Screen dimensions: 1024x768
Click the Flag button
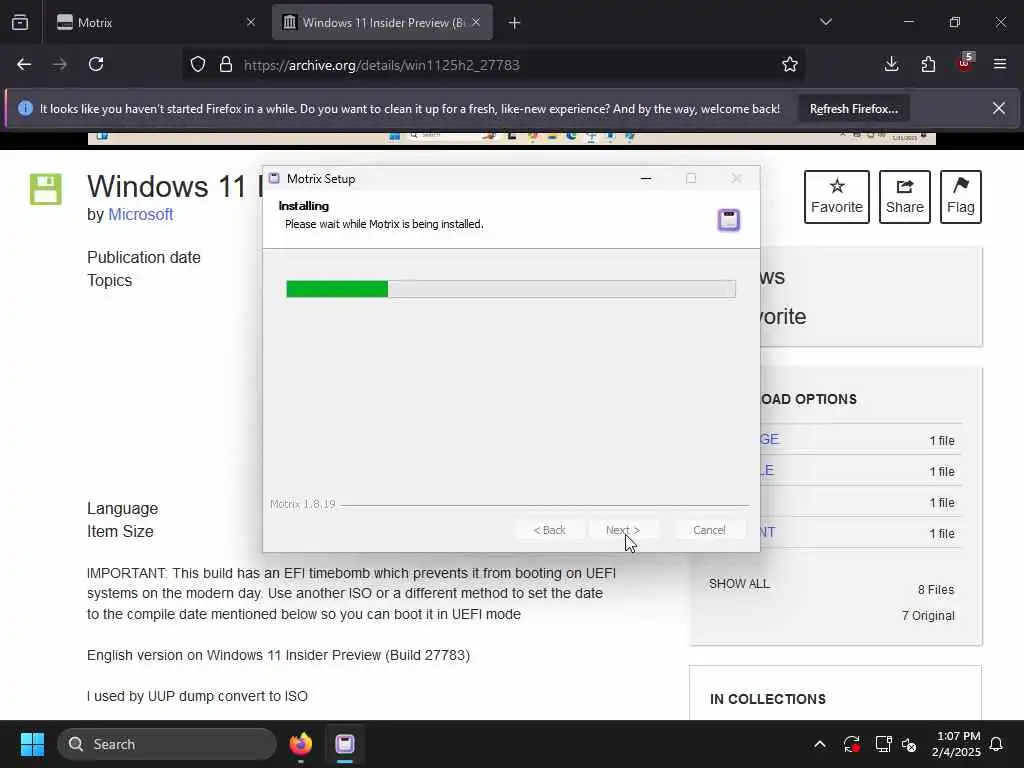point(961,197)
